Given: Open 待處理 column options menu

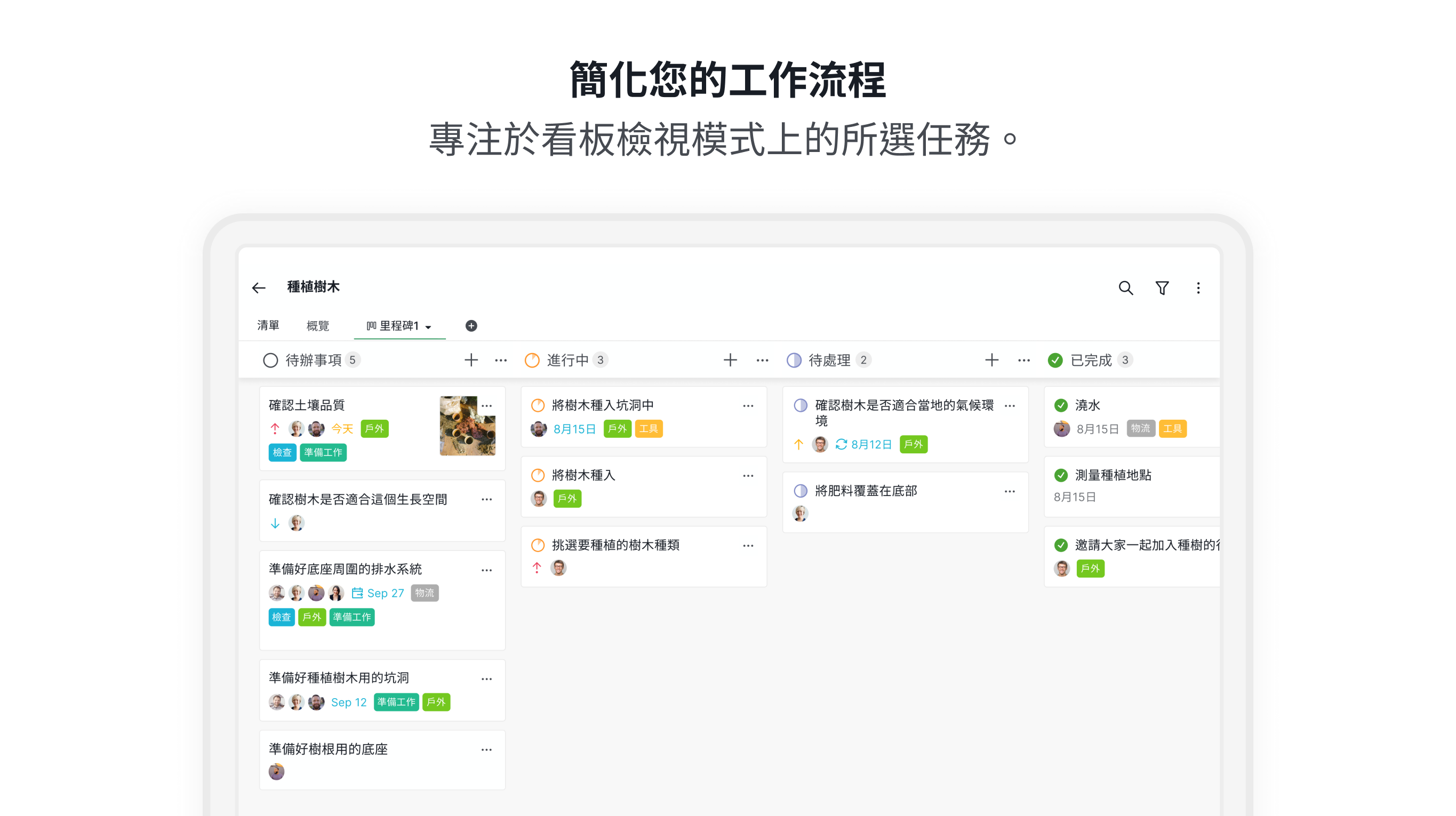Looking at the screenshot, I should click(x=1024, y=360).
